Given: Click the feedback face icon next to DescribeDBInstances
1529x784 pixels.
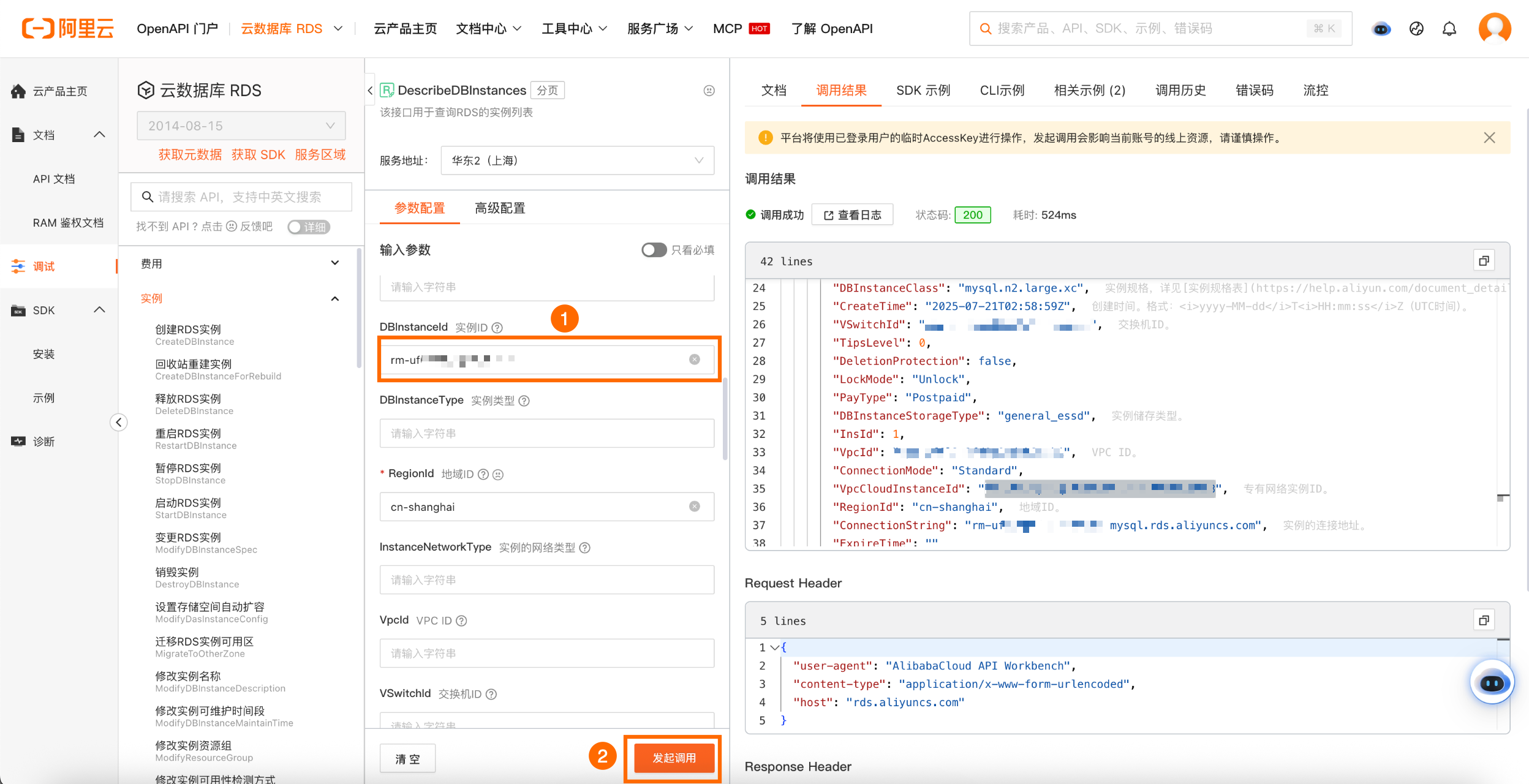Looking at the screenshot, I should coord(709,91).
